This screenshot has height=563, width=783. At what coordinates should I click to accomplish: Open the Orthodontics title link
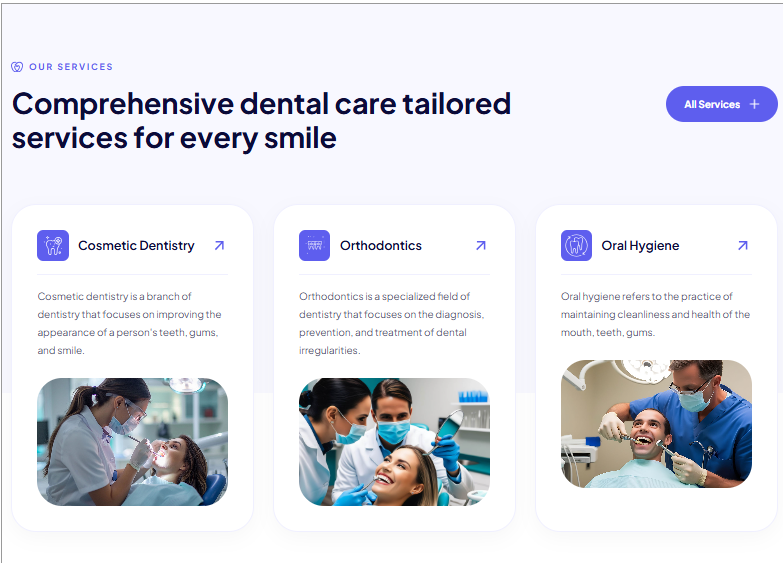pyautogui.click(x=381, y=245)
